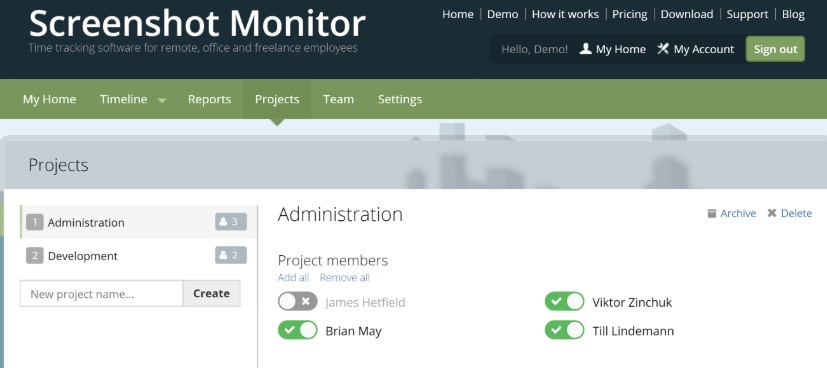This screenshot has width=827, height=368.
Task: Open the Blog link
Action: [x=793, y=14]
